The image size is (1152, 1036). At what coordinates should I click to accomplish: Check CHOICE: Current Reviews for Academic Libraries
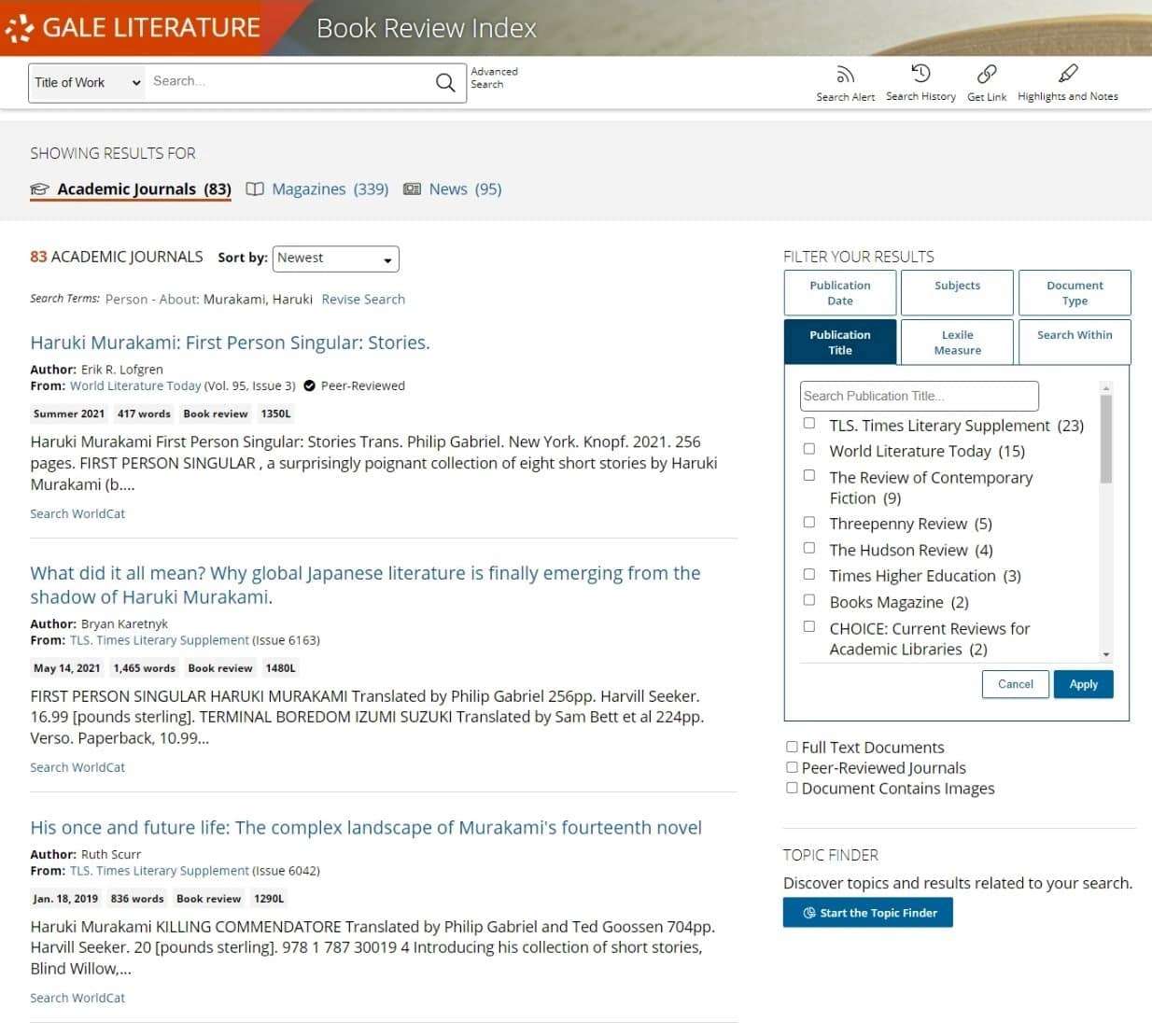point(809,627)
